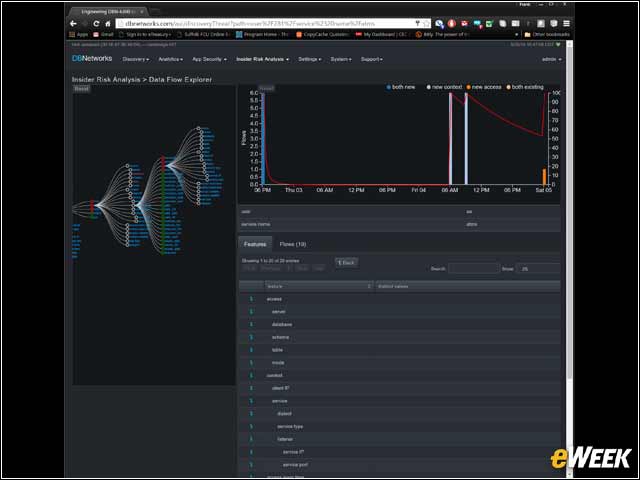Click the Back button above the table
This screenshot has height=480, width=640.
[347, 263]
